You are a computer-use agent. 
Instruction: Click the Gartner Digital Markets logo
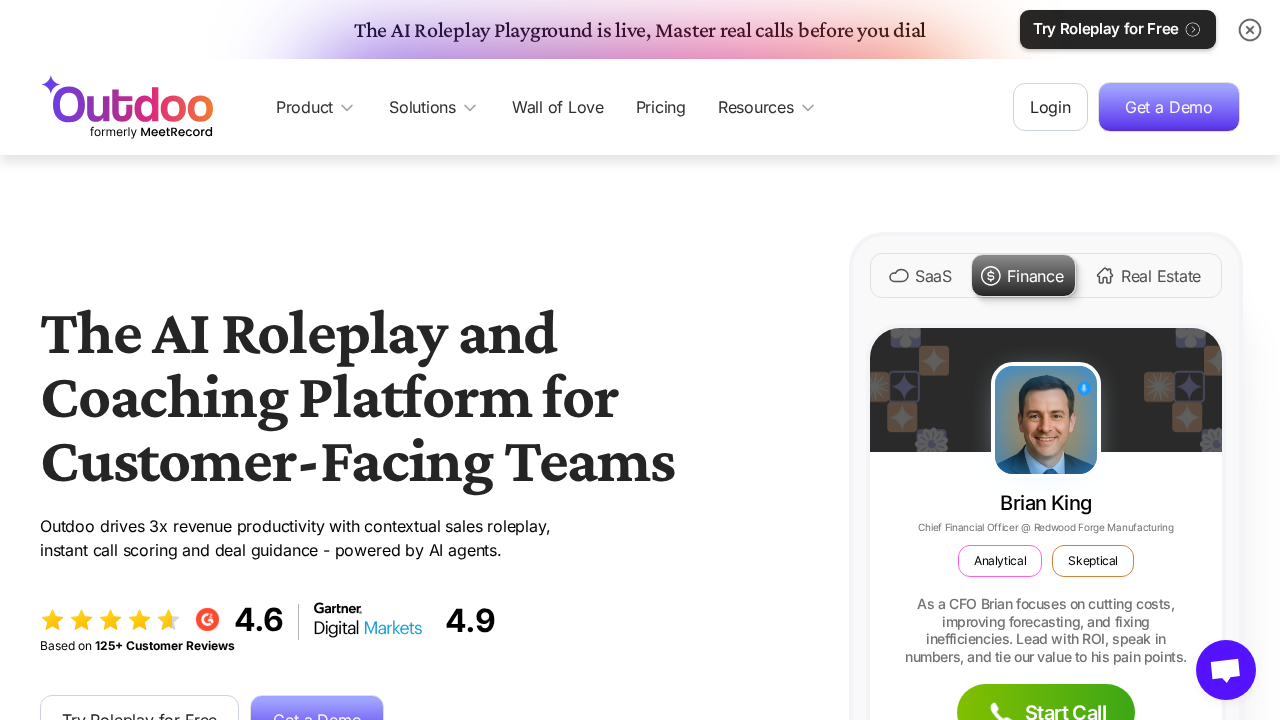(367, 620)
